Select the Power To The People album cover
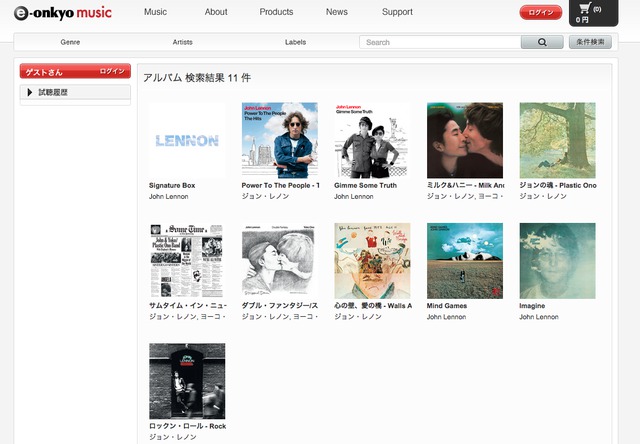This screenshot has height=444, width=640. point(279,140)
